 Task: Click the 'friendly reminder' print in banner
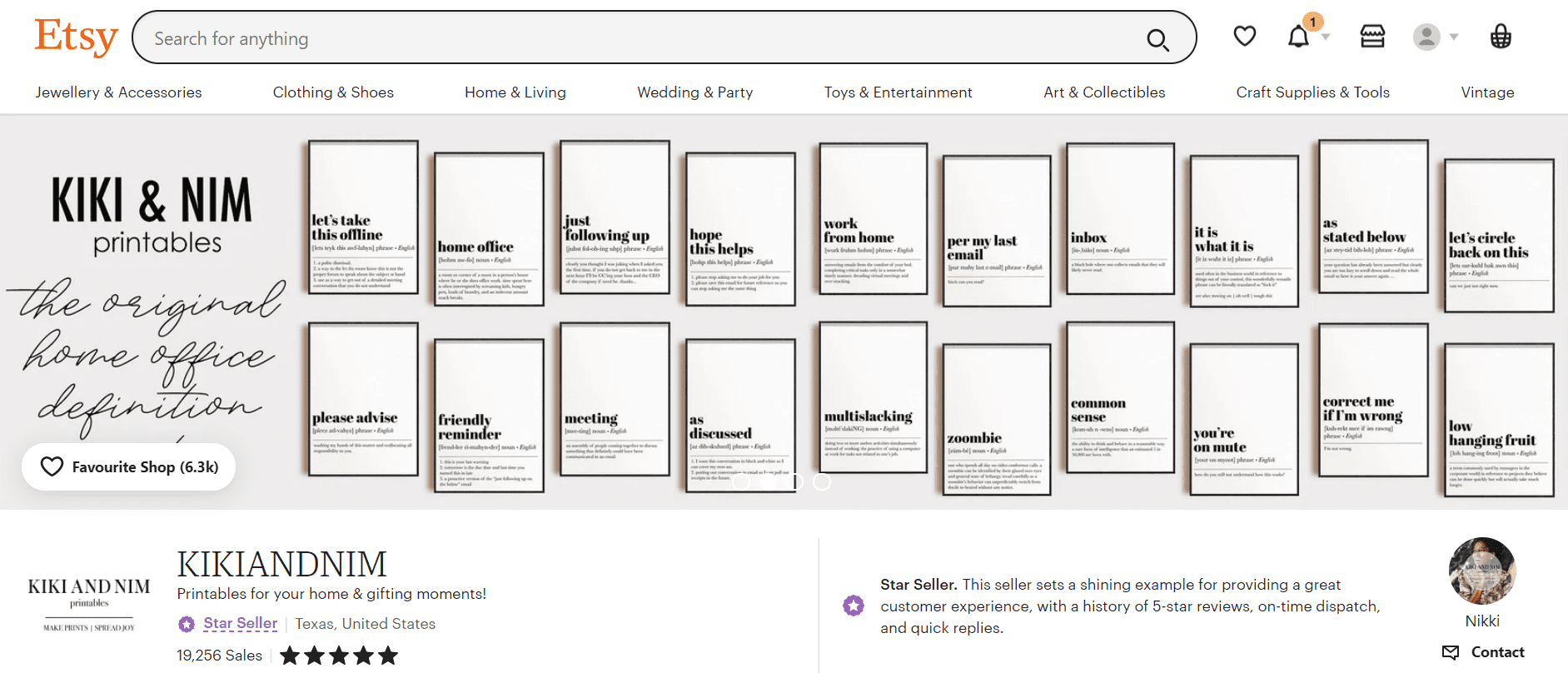point(489,415)
